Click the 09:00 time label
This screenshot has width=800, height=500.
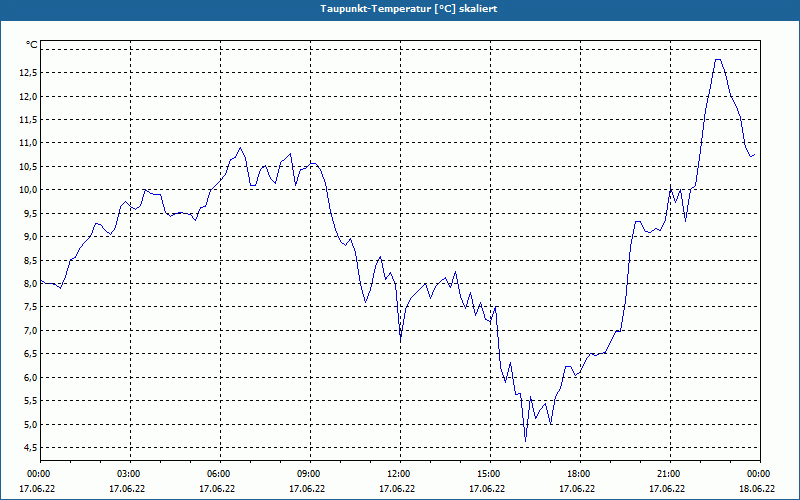click(x=310, y=474)
